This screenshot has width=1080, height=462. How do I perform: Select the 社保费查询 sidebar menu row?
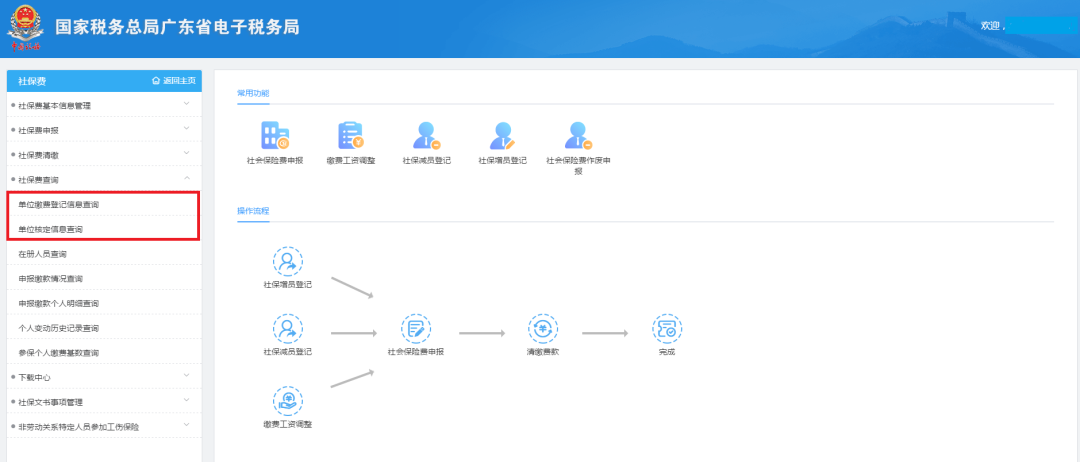coord(104,180)
